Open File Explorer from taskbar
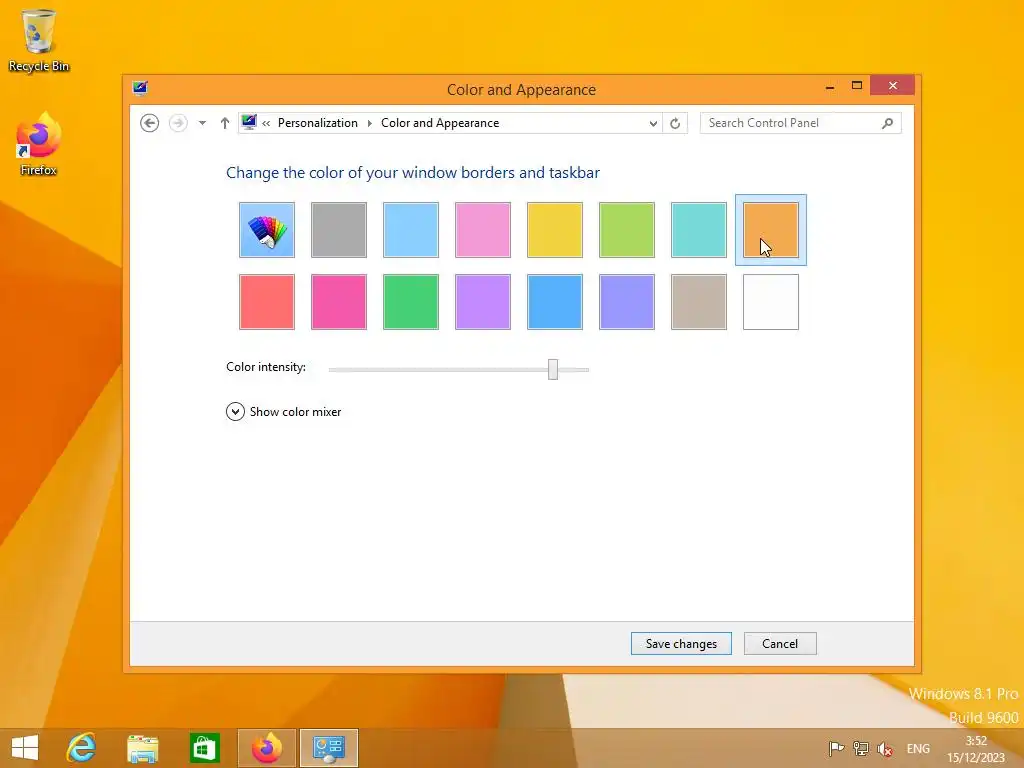Viewport: 1024px width, 768px height. 143,748
